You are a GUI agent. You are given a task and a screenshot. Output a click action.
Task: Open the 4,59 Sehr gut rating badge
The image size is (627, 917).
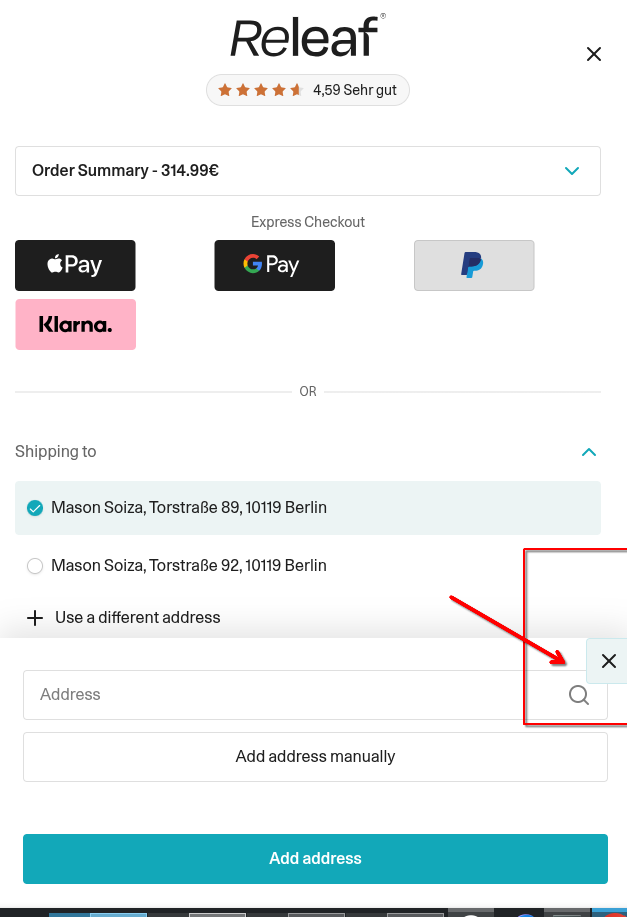point(308,90)
